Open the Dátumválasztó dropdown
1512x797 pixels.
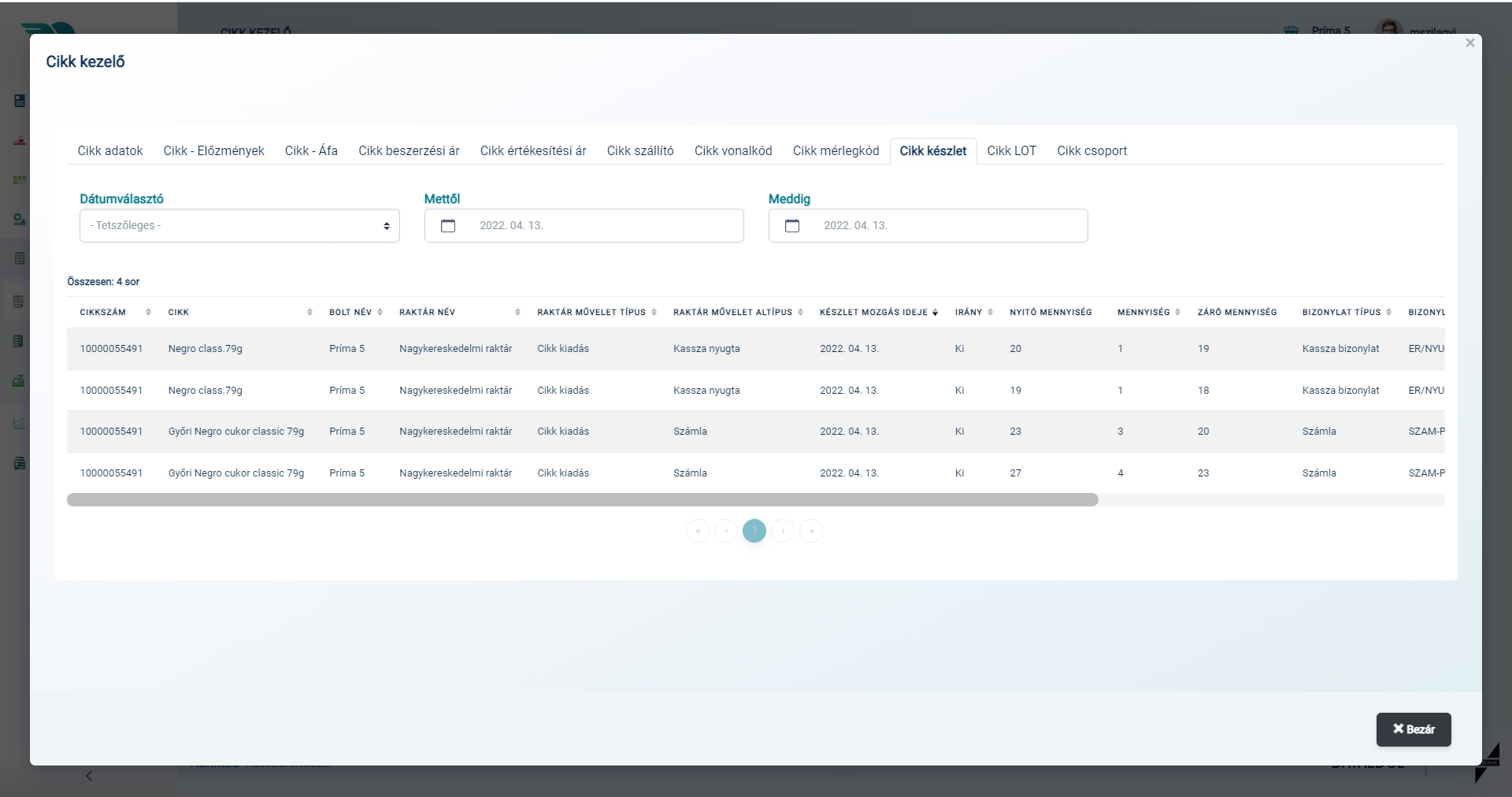(x=239, y=225)
